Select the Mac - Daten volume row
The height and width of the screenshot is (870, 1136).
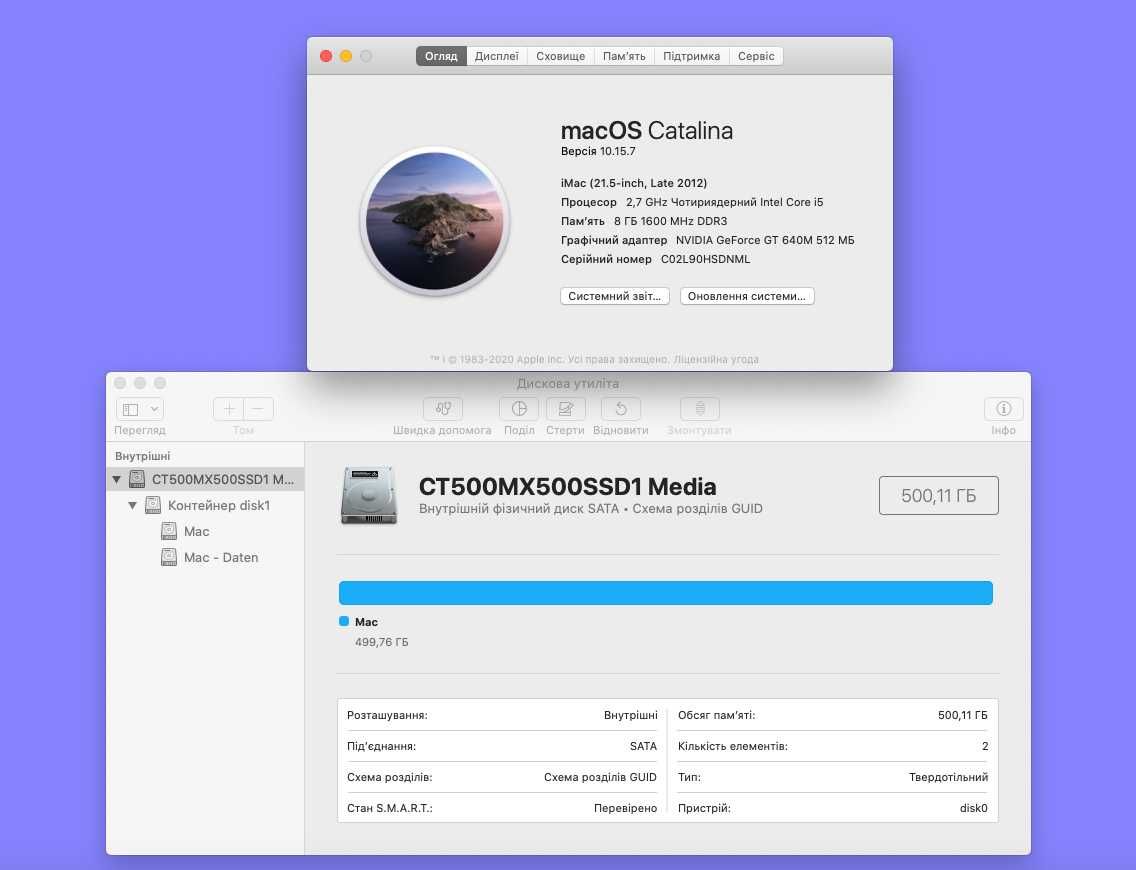[205, 557]
